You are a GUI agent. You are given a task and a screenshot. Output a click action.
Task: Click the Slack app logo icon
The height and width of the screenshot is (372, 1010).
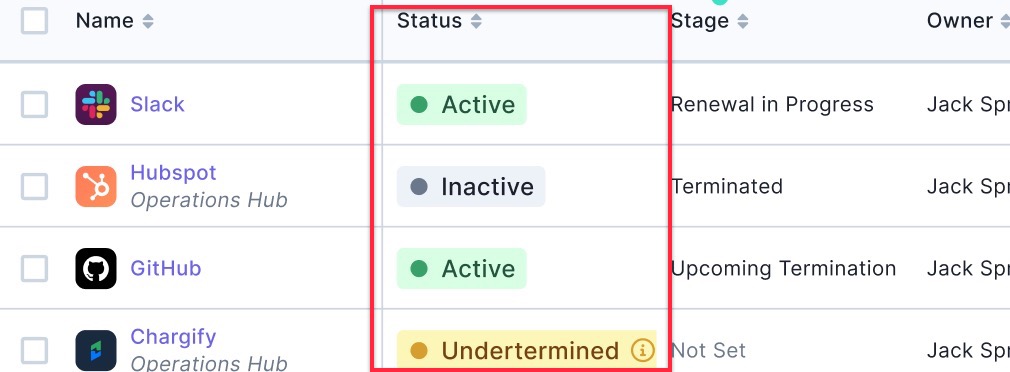pyautogui.click(x=96, y=104)
